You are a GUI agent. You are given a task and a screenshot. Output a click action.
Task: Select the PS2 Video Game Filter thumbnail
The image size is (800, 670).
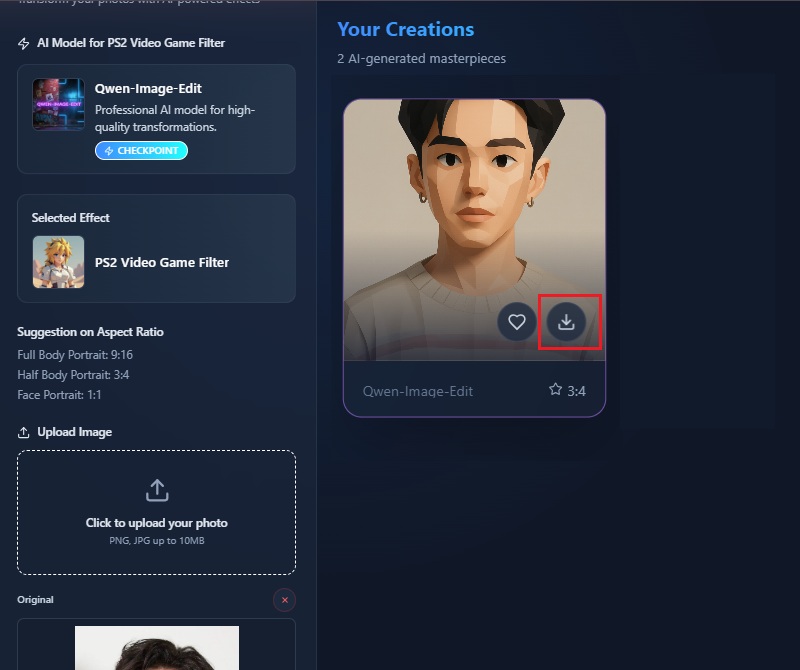58,262
